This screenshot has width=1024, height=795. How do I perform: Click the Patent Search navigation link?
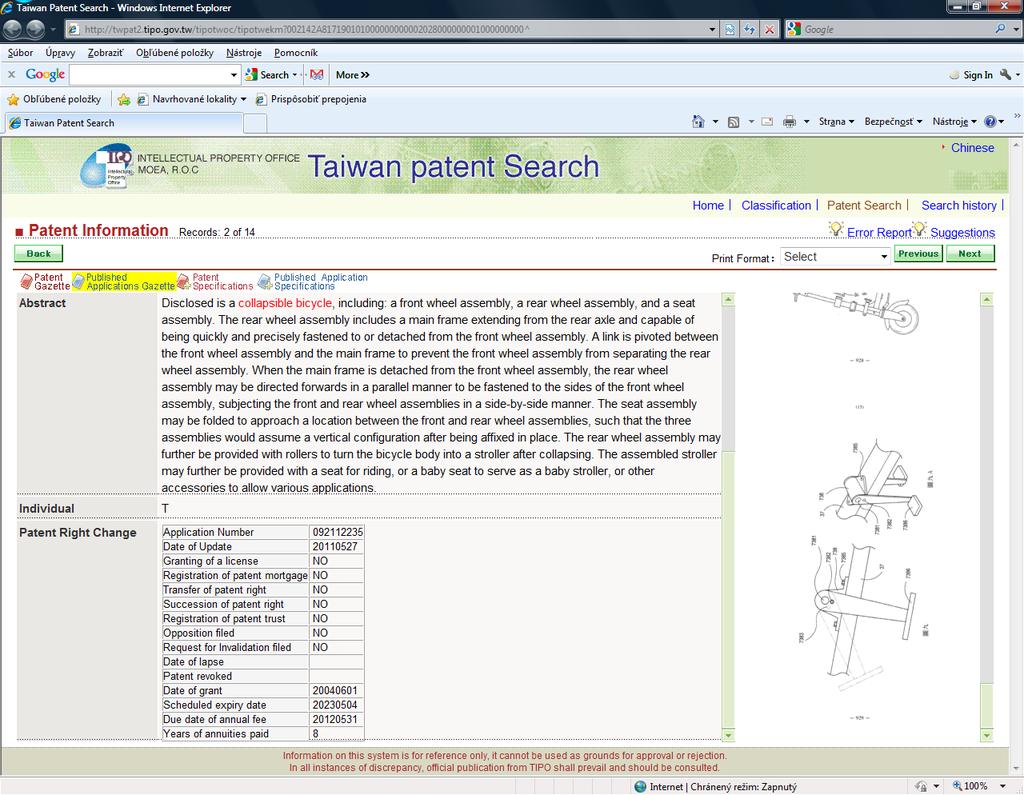(864, 205)
